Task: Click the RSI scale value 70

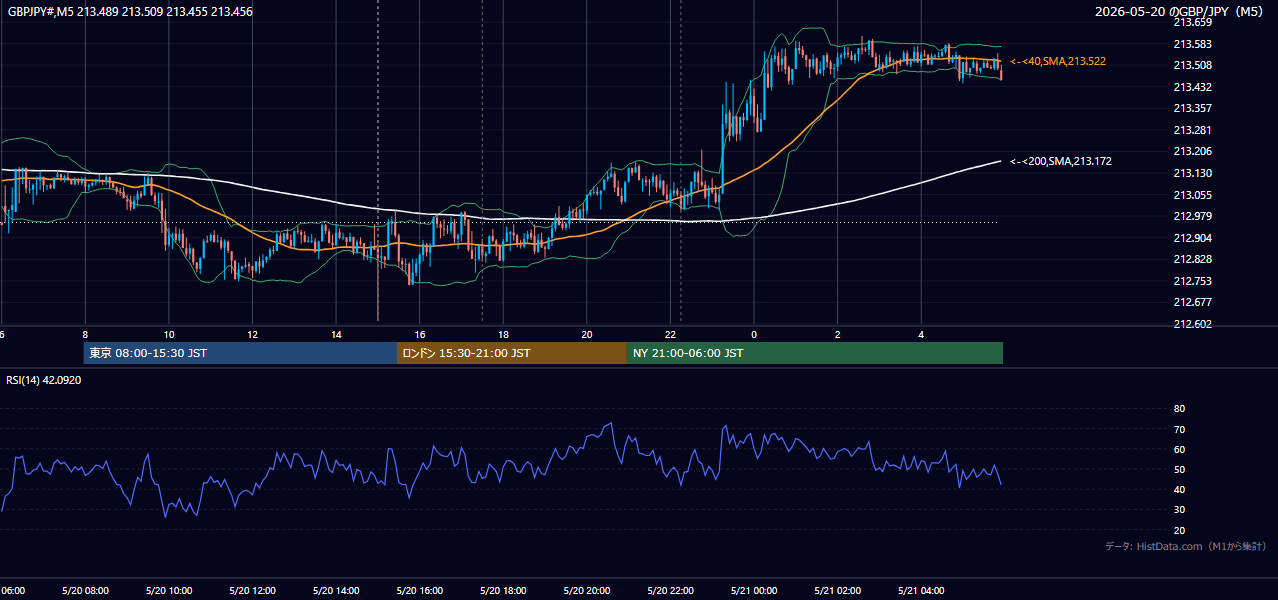Action: click(1179, 429)
